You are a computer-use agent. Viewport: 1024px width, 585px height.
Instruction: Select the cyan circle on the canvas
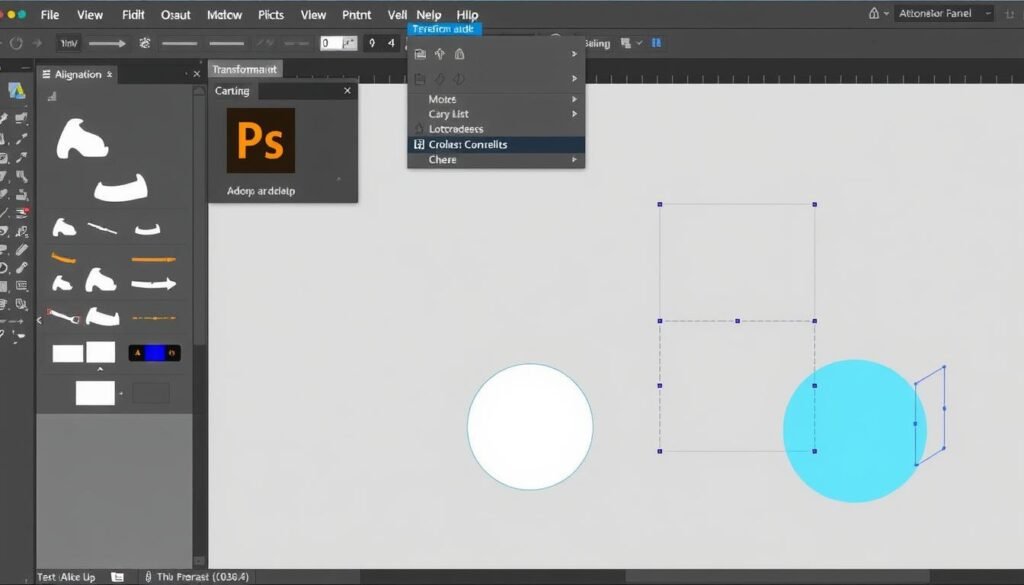coord(854,431)
